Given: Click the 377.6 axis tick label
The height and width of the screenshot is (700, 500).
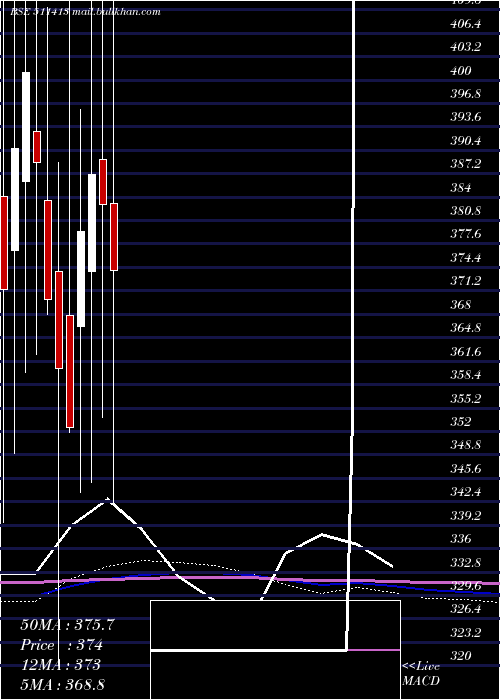Looking at the screenshot, I should coord(466,234).
